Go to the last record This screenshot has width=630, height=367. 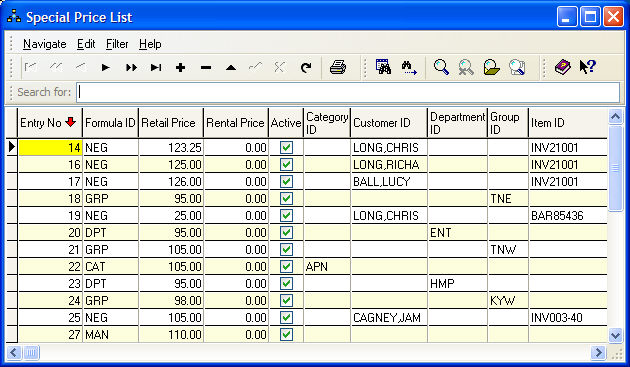tap(156, 67)
